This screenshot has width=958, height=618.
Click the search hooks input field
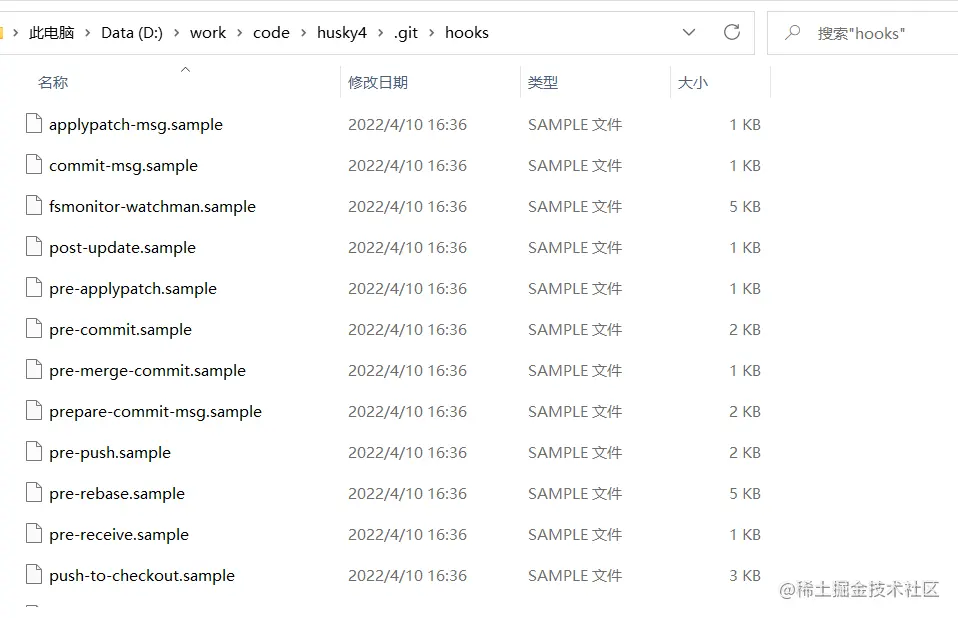tap(862, 33)
